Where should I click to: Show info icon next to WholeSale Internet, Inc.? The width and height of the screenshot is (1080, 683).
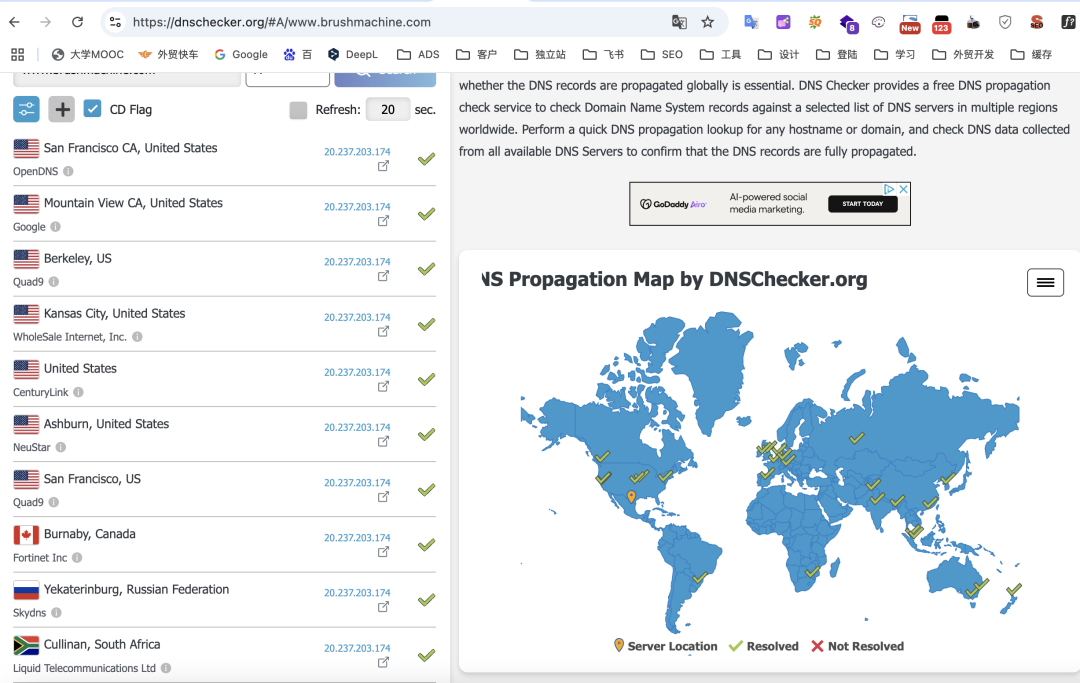click(137, 337)
